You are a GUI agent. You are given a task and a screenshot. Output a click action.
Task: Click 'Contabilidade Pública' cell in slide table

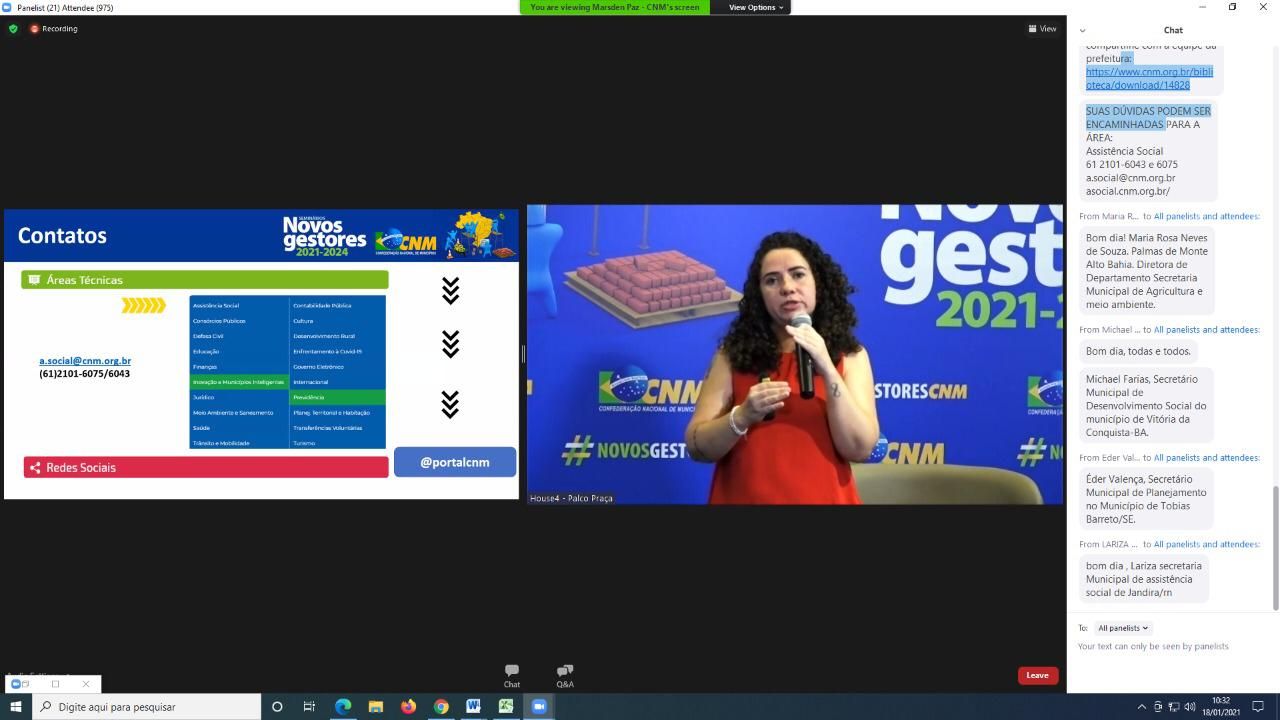pos(337,305)
